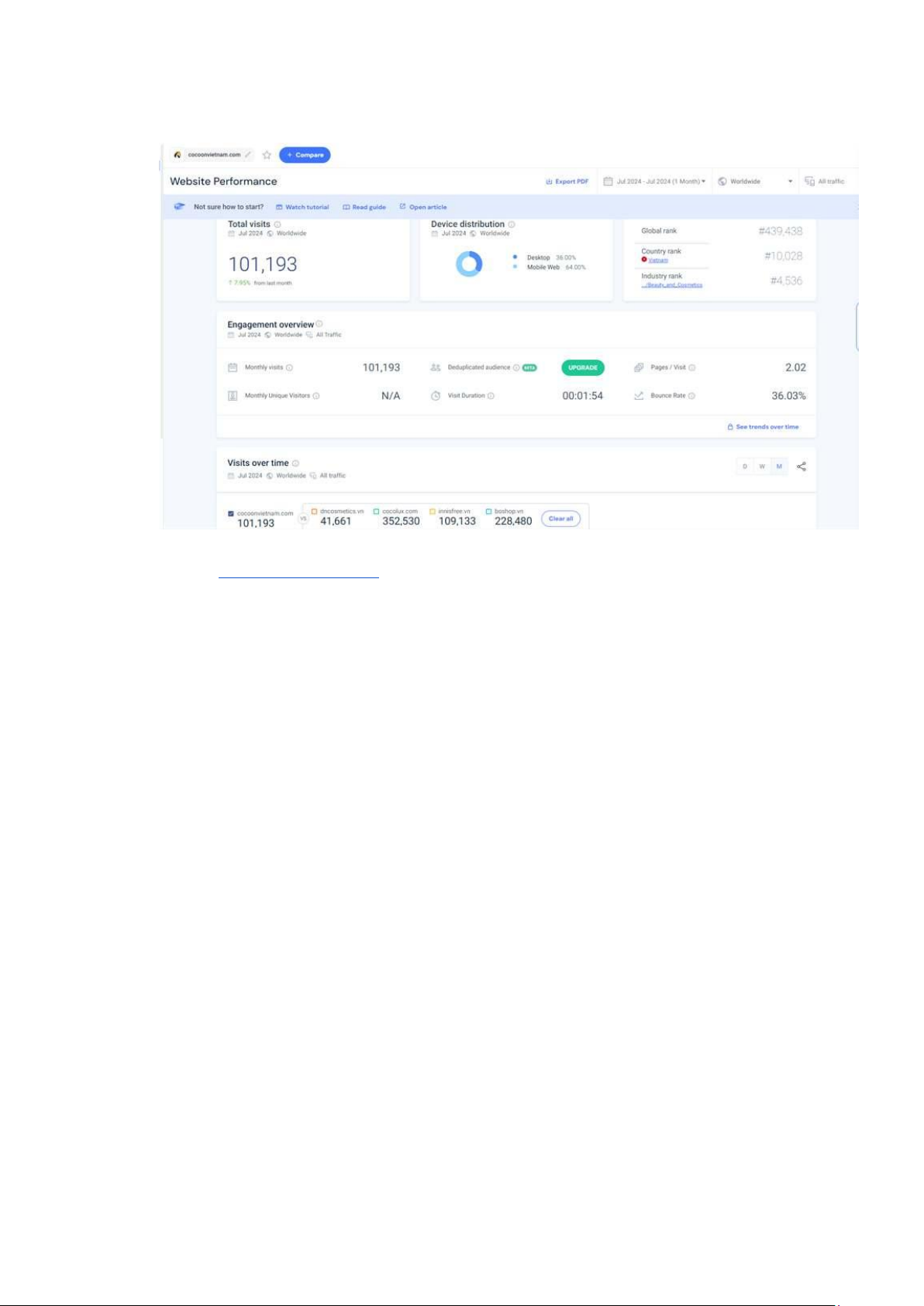Click the star icon to favorite cocoonvietnam.com

pyautogui.click(x=267, y=155)
